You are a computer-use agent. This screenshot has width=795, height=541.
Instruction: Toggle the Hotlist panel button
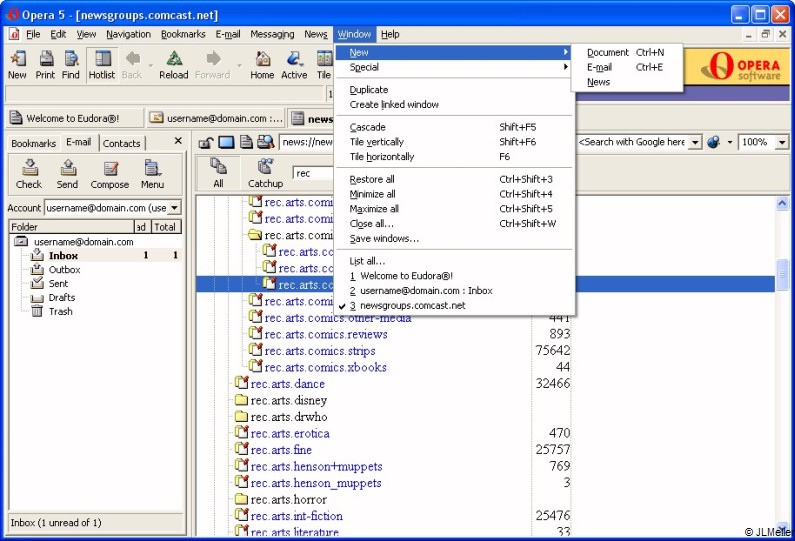pos(102,65)
